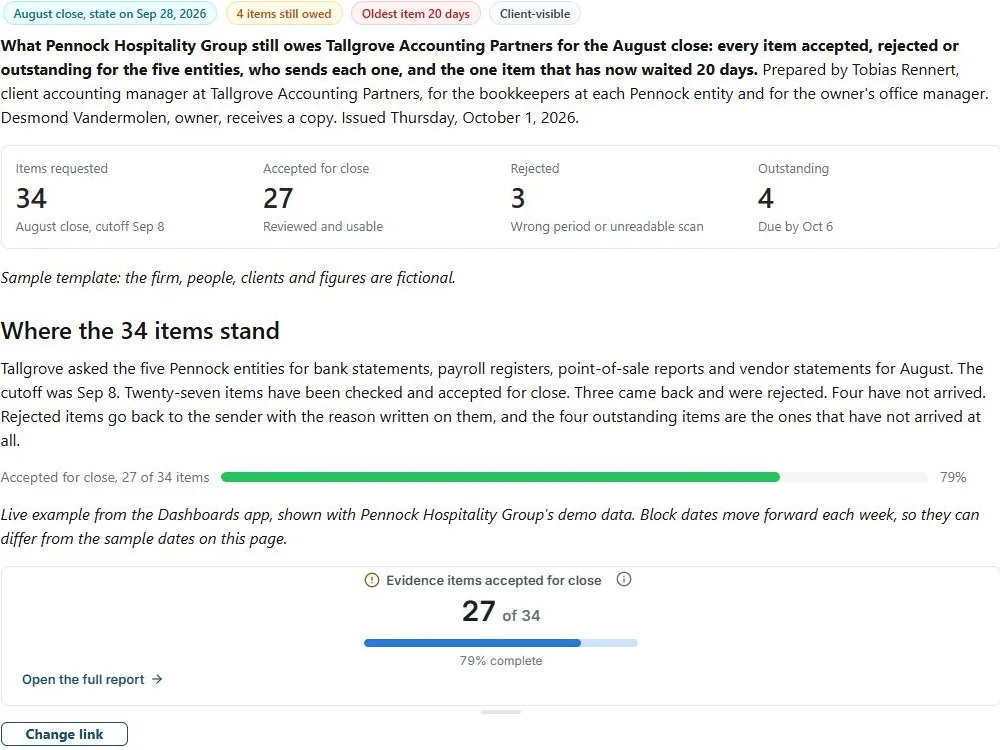Select the August close state date pill

point(110,13)
